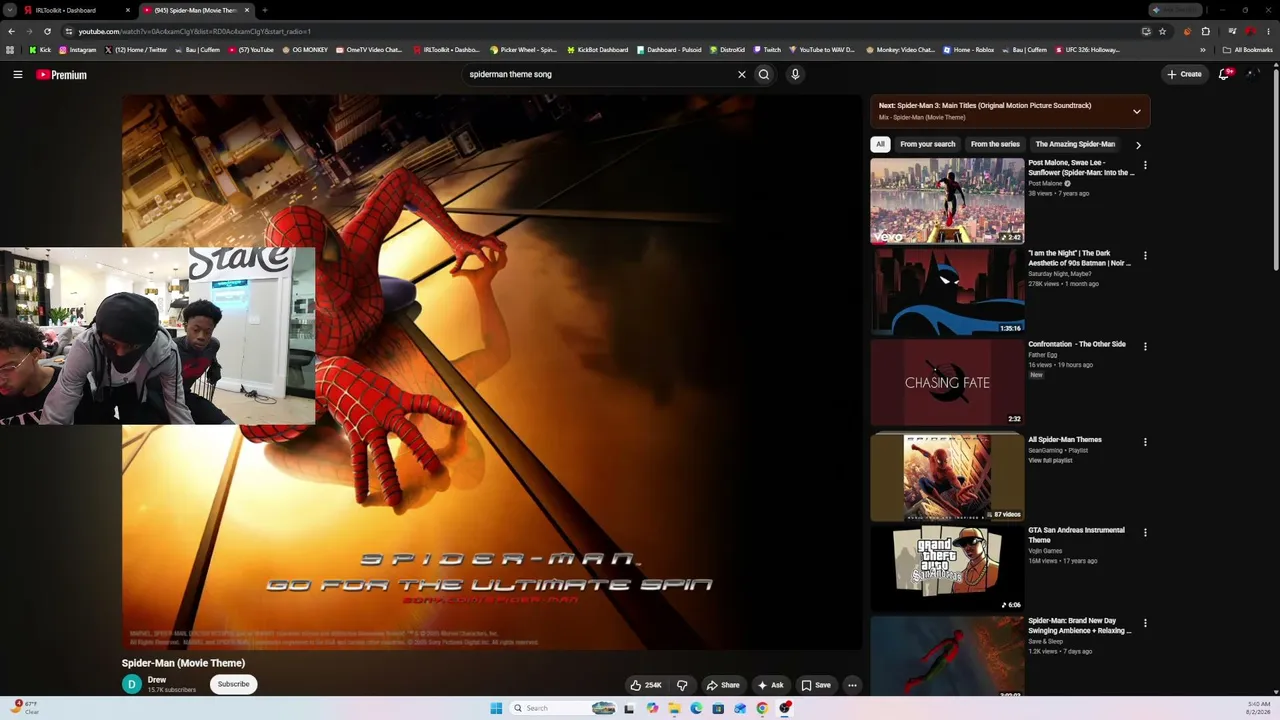The image size is (1280, 720).
Task: Click the Ask button below the video
Action: pos(770,685)
